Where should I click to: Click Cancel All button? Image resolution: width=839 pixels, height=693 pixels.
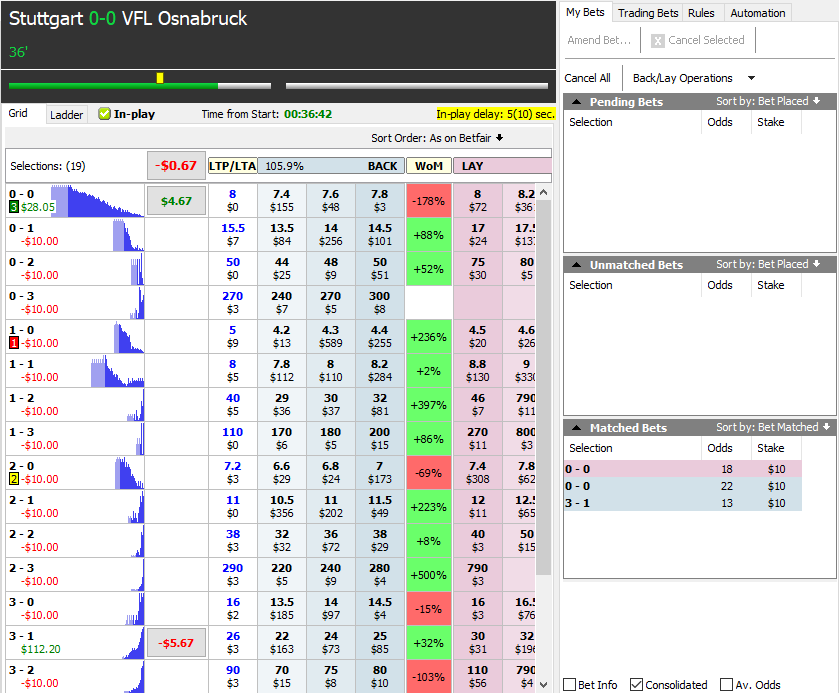(588, 78)
